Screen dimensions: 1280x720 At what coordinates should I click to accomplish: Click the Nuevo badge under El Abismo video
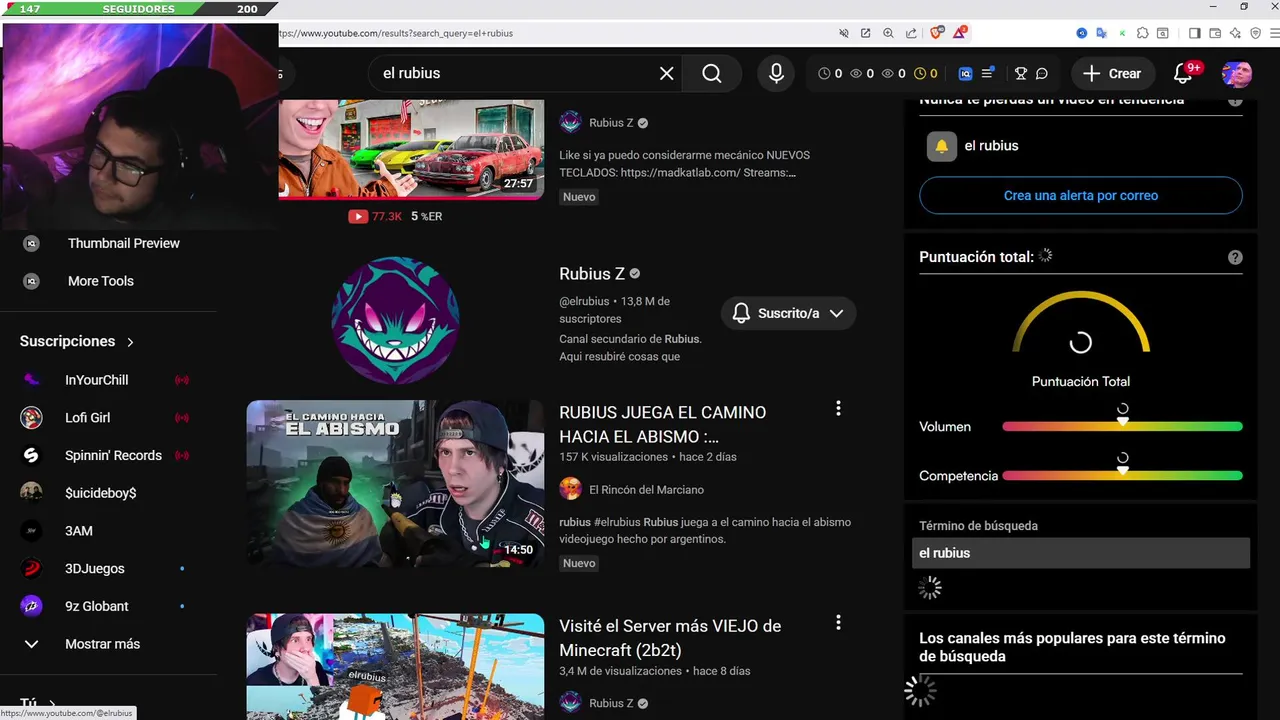[x=579, y=563]
